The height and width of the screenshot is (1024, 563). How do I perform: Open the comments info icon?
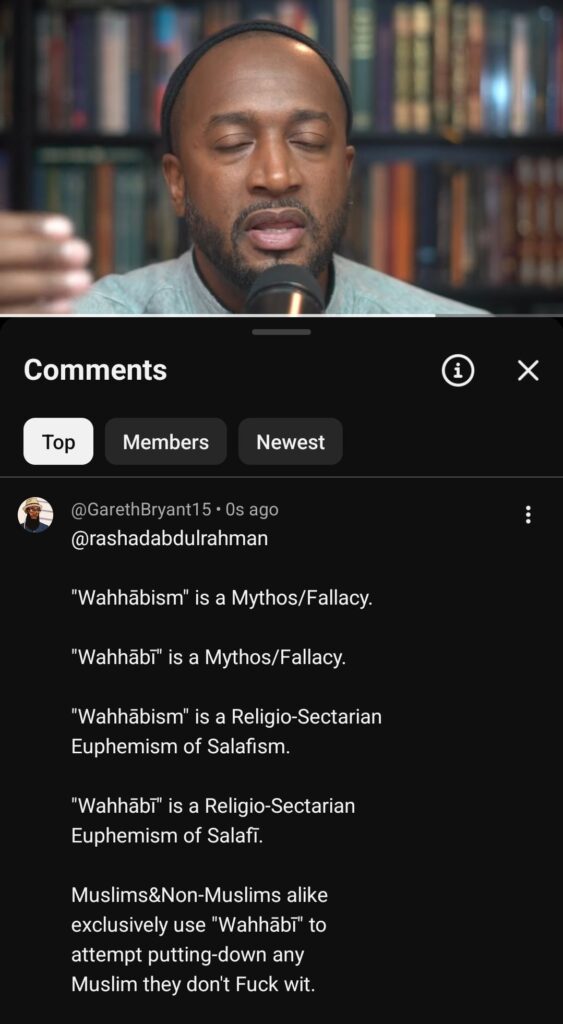click(x=458, y=371)
